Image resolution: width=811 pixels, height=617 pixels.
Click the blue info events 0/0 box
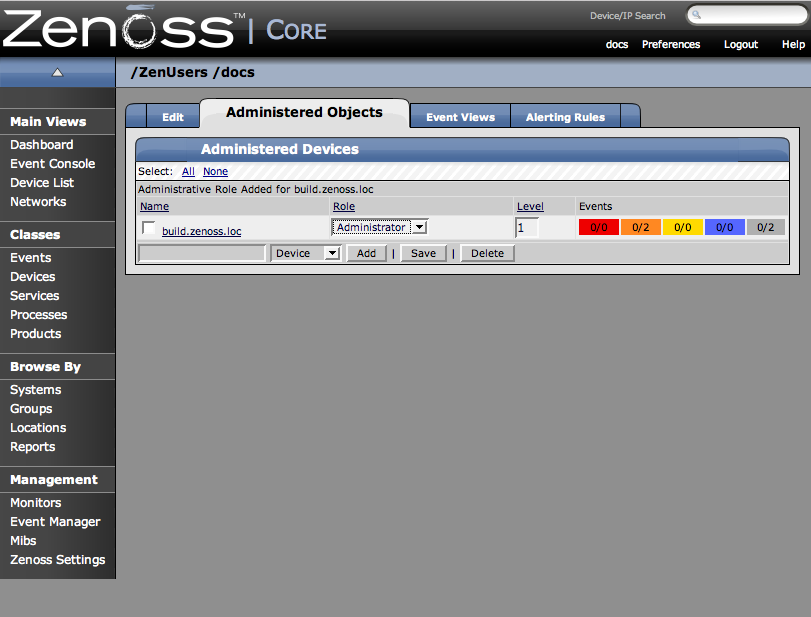pos(724,227)
